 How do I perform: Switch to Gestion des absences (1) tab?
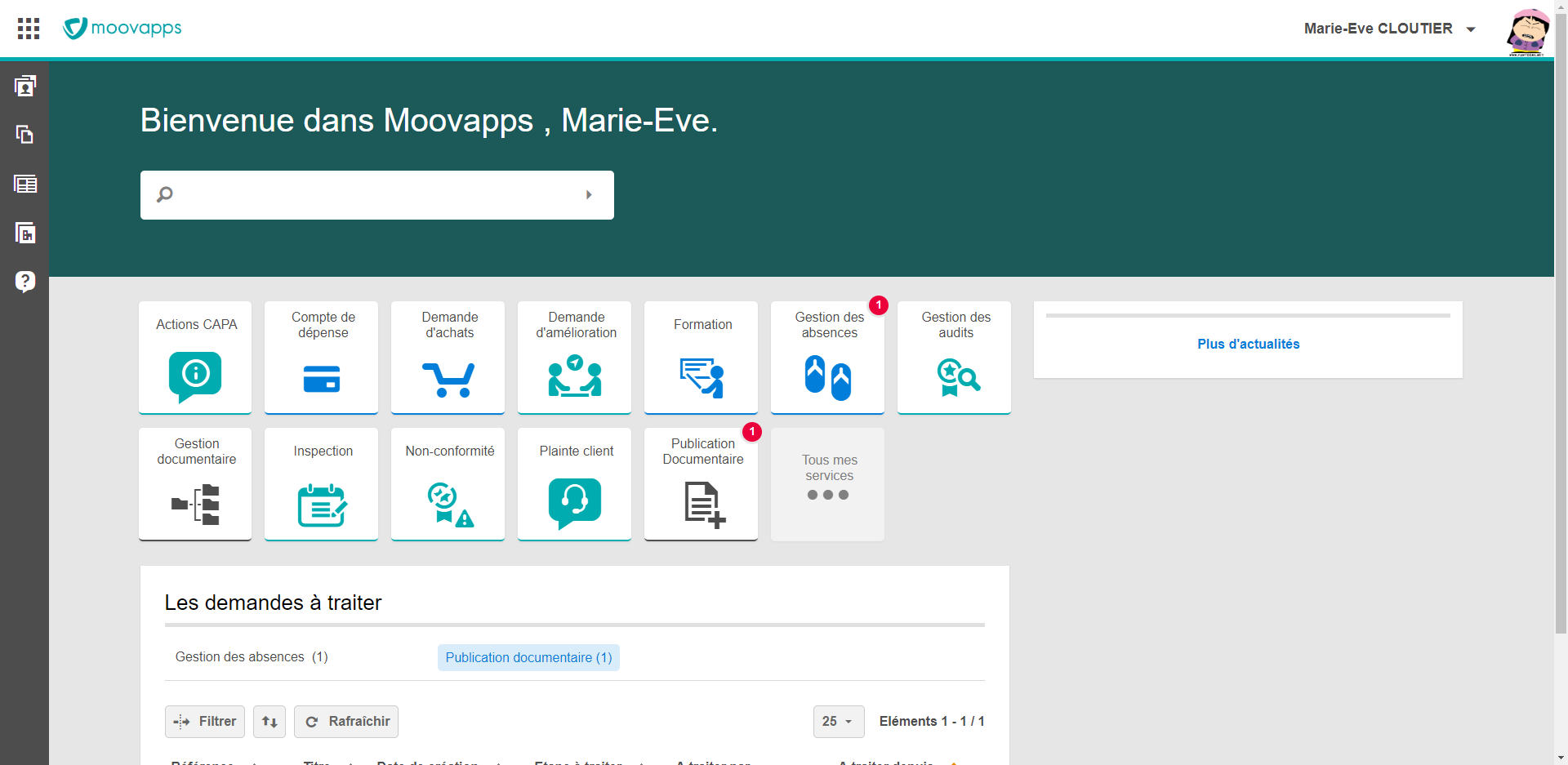pos(252,657)
